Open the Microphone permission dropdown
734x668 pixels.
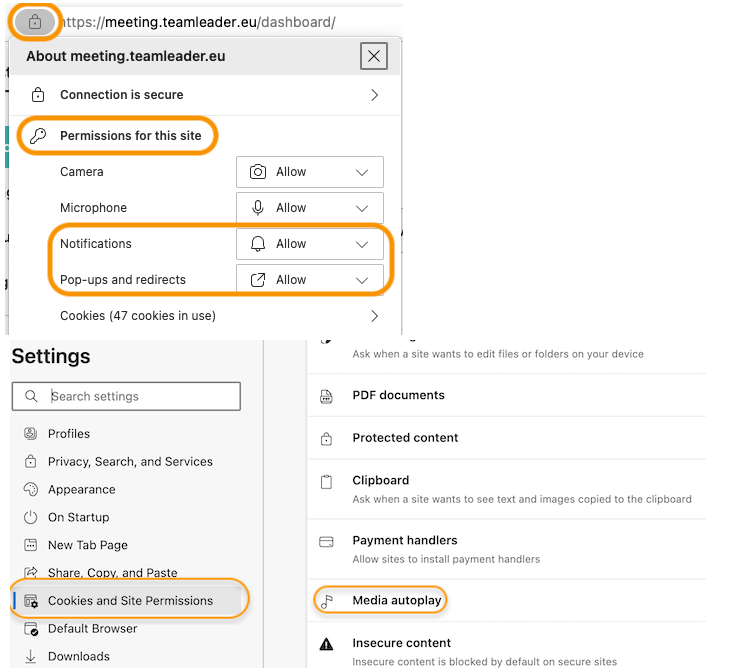310,208
